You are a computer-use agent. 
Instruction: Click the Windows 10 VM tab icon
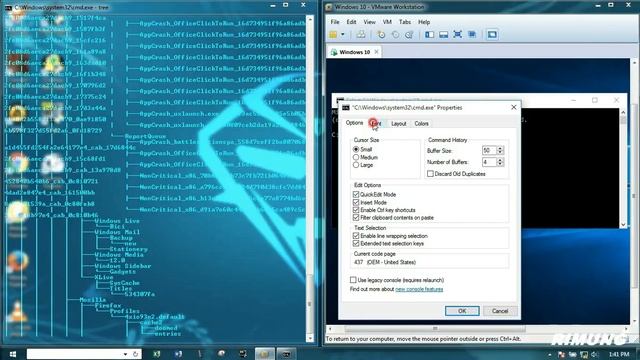click(x=334, y=52)
